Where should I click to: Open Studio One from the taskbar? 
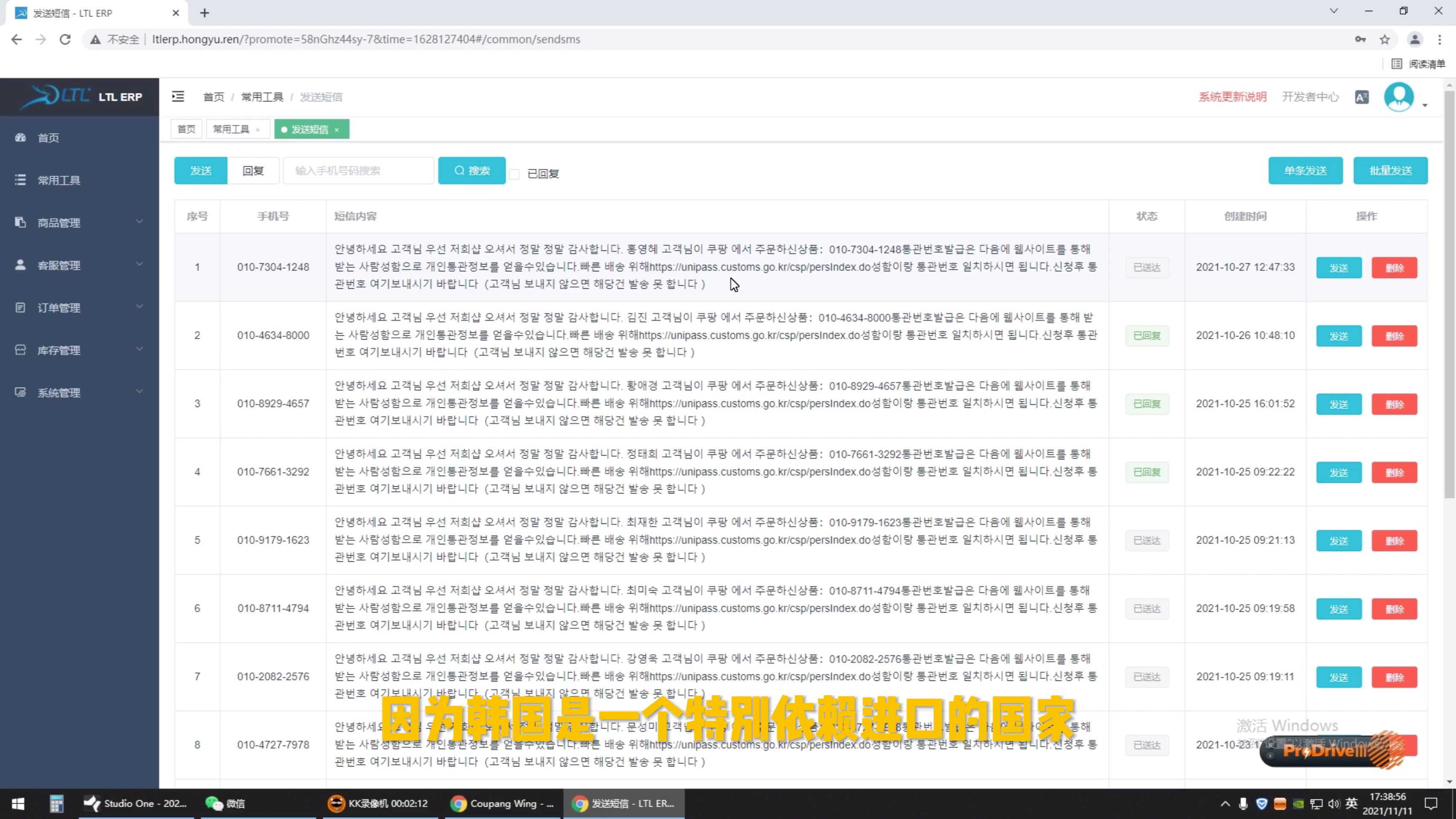[x=136, y=803]
